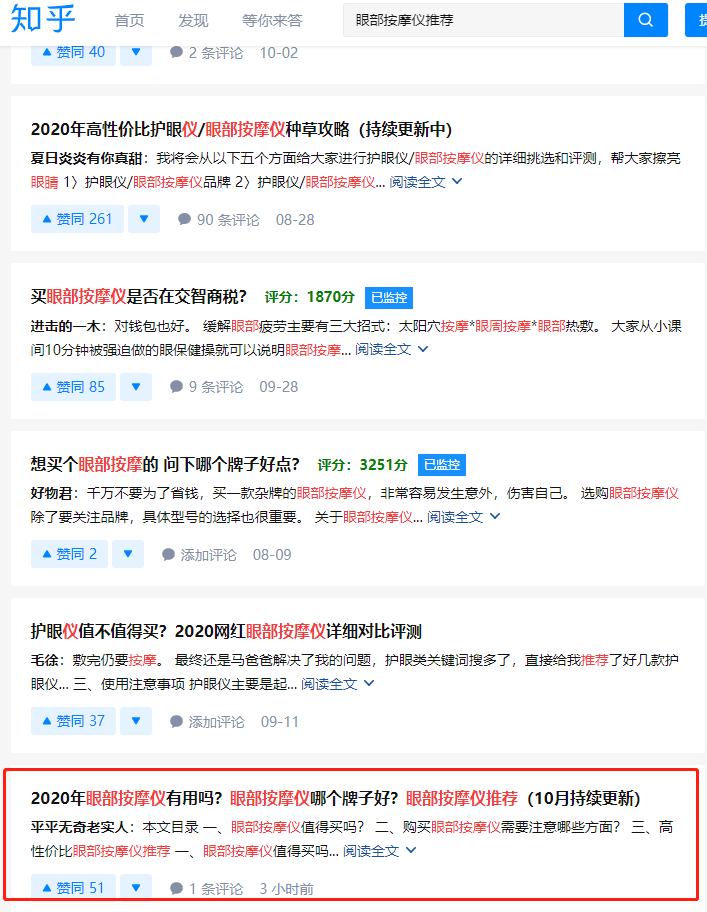Open 9 条评论 comments
Screen dimensions: 707x912
point(206,387)
